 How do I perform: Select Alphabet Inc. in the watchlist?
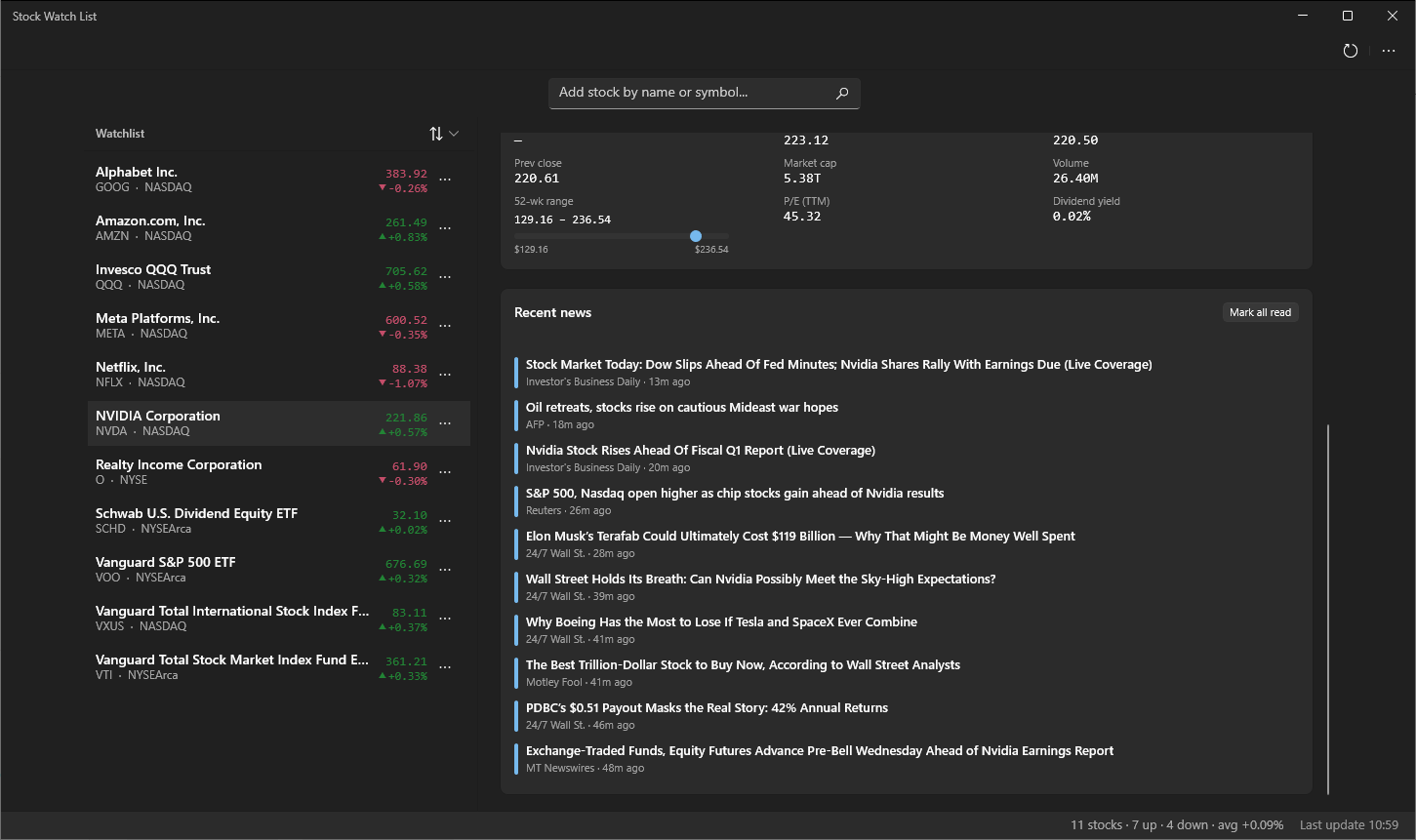click(x=279, y=180)
